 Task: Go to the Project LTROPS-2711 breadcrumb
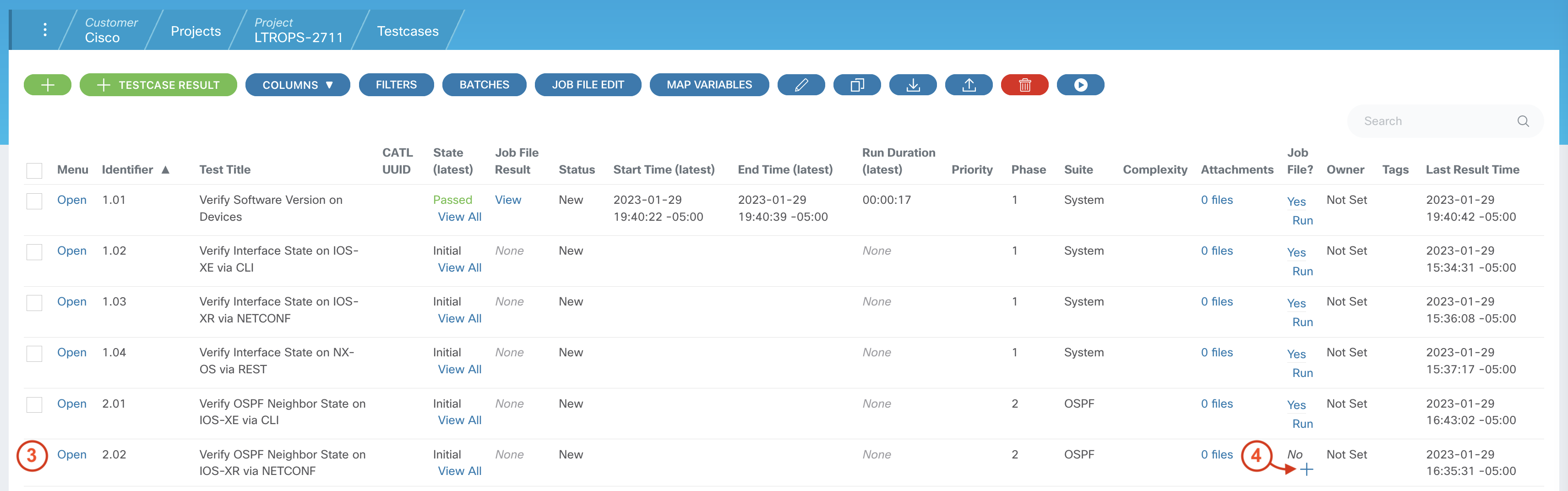tap(298, 30)
